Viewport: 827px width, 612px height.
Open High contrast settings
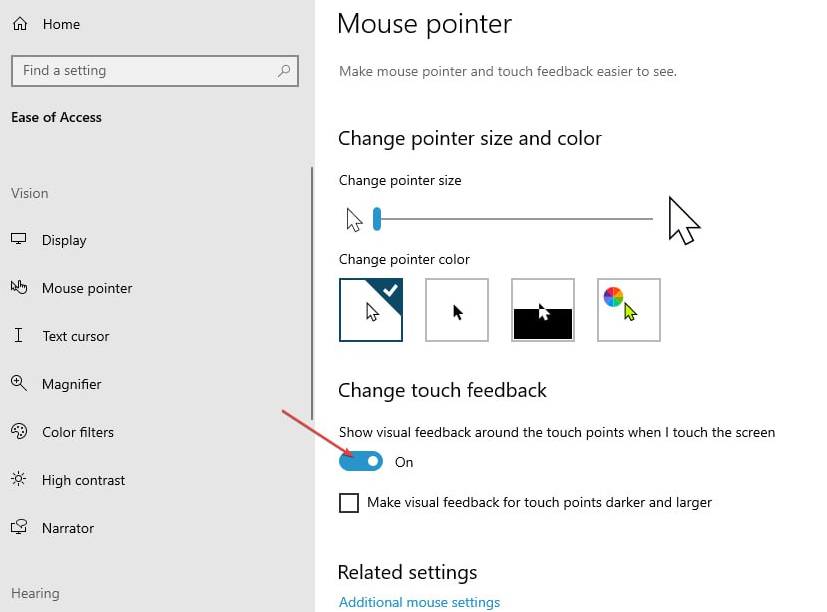point(83,480)
